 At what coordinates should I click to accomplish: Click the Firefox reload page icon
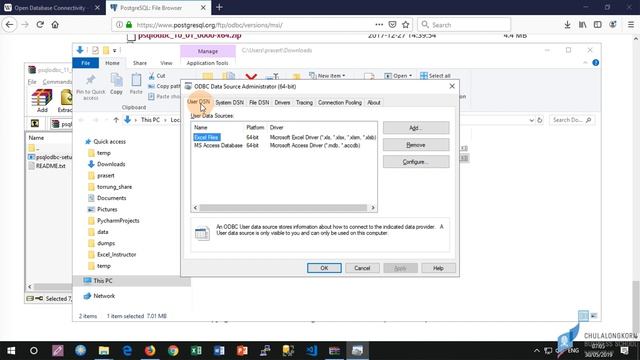click(x=40, y=24)
